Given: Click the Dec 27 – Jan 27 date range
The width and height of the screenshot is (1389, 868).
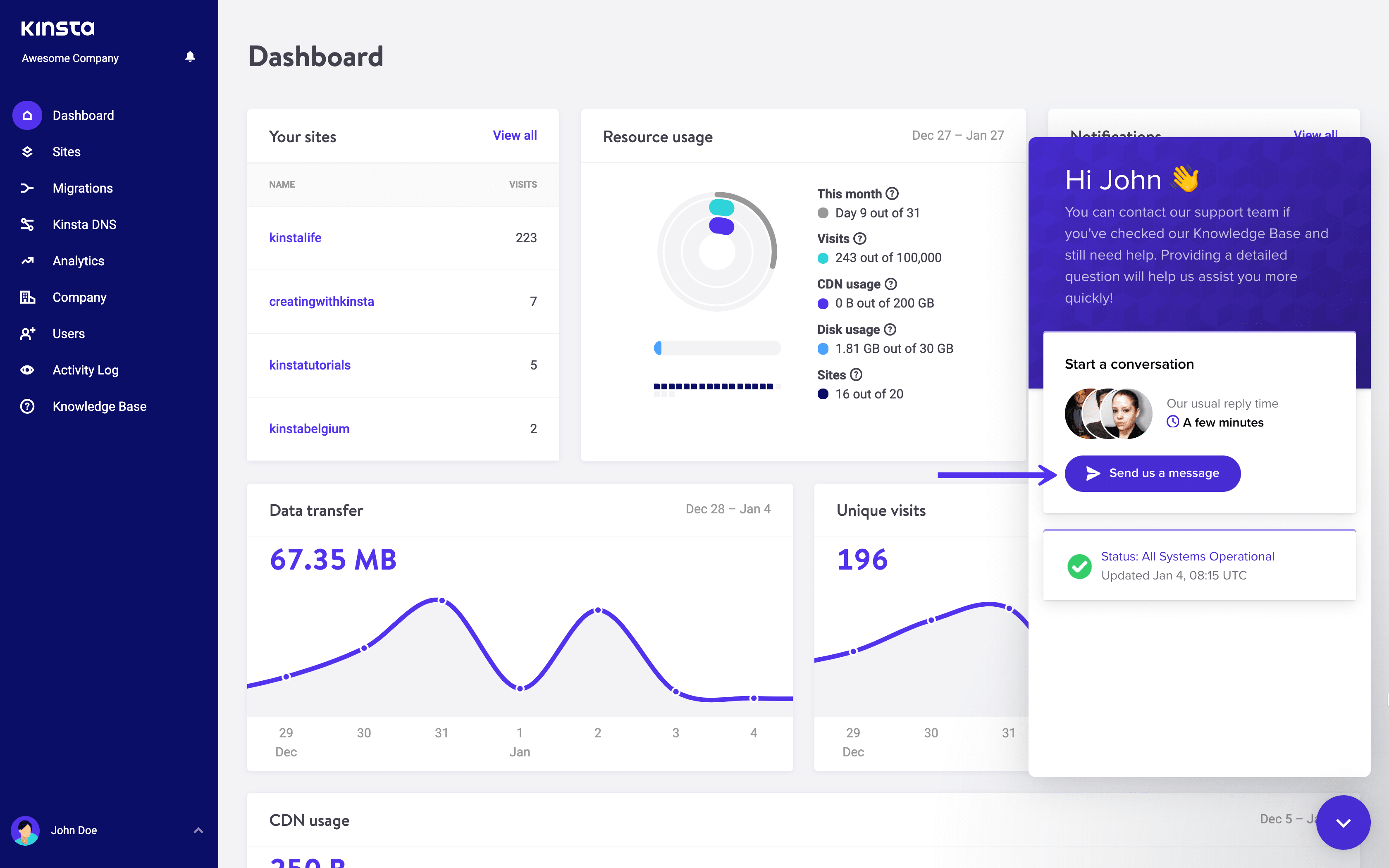Looking at the screenshot, I should click(958, 136).
